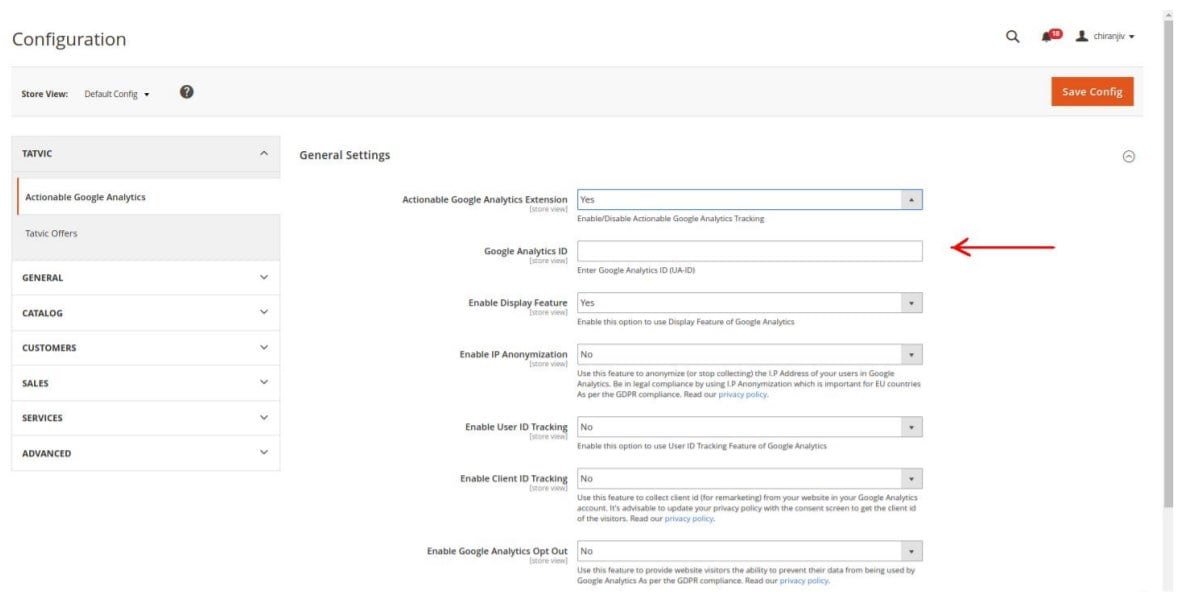This screenshot has height=604, width=1185.
Task: Click the Actionable Google Analytics Extension label
Action: click(484, 200)
